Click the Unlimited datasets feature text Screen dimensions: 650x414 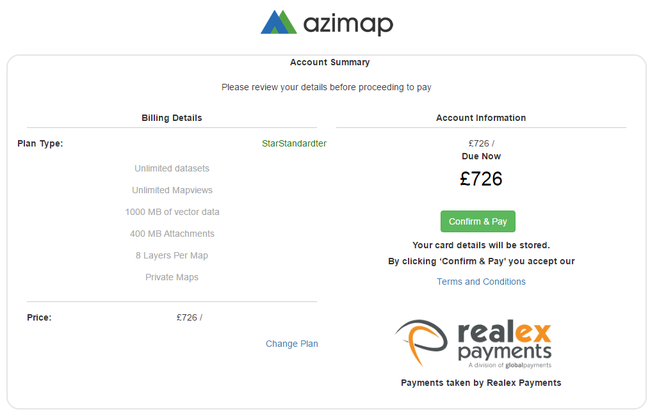point(172,168)
